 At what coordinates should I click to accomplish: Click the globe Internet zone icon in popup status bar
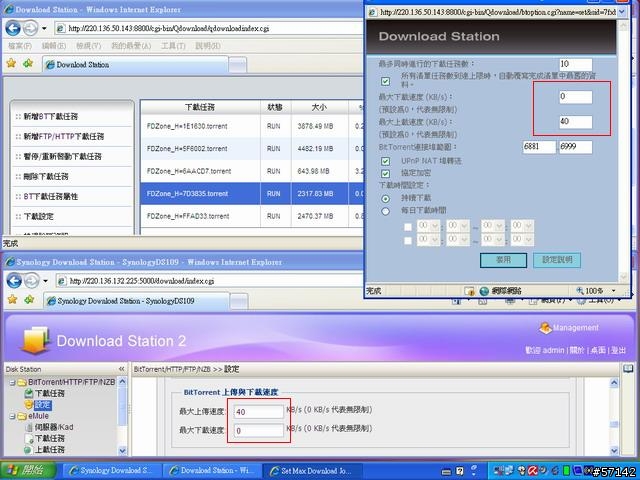point(484,291)
